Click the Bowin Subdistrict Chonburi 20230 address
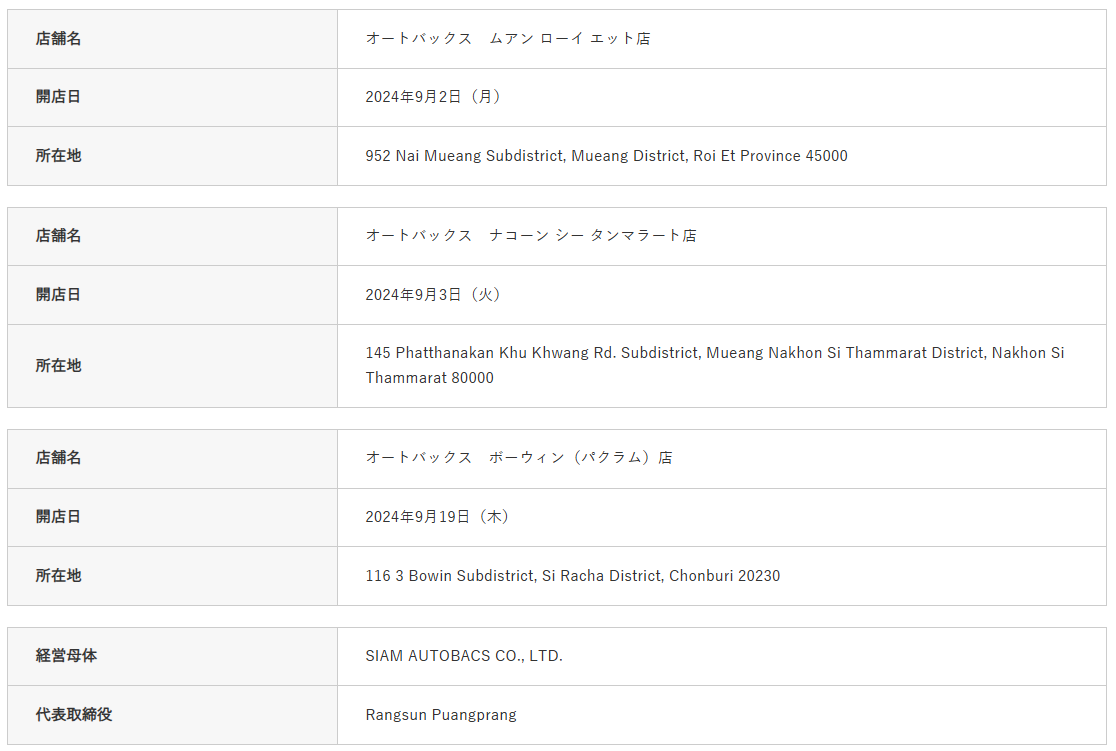Viewport: 1116px width, 751px height. click(572, 576)
